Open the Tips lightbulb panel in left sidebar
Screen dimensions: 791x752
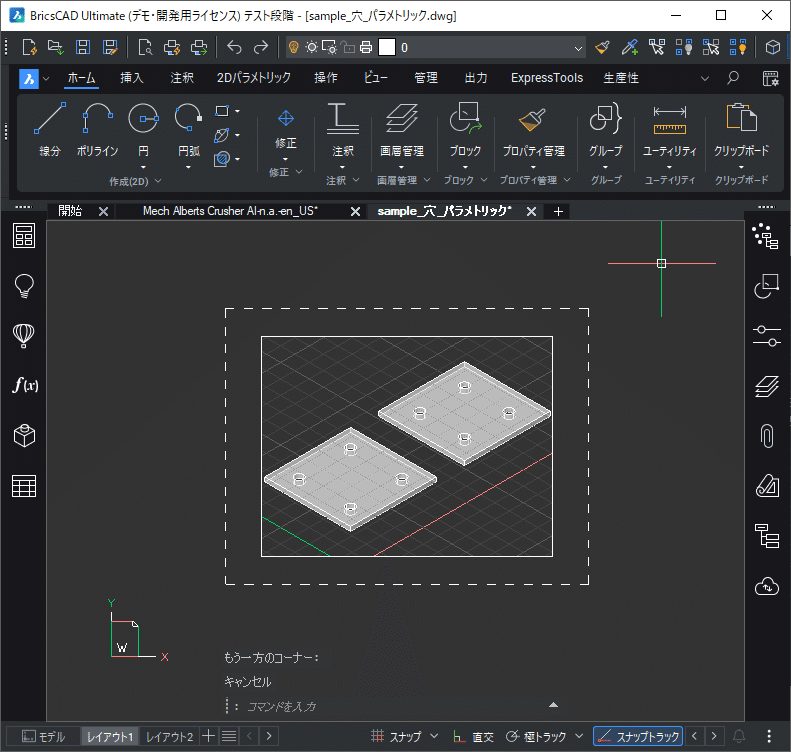tap(24, 286)
